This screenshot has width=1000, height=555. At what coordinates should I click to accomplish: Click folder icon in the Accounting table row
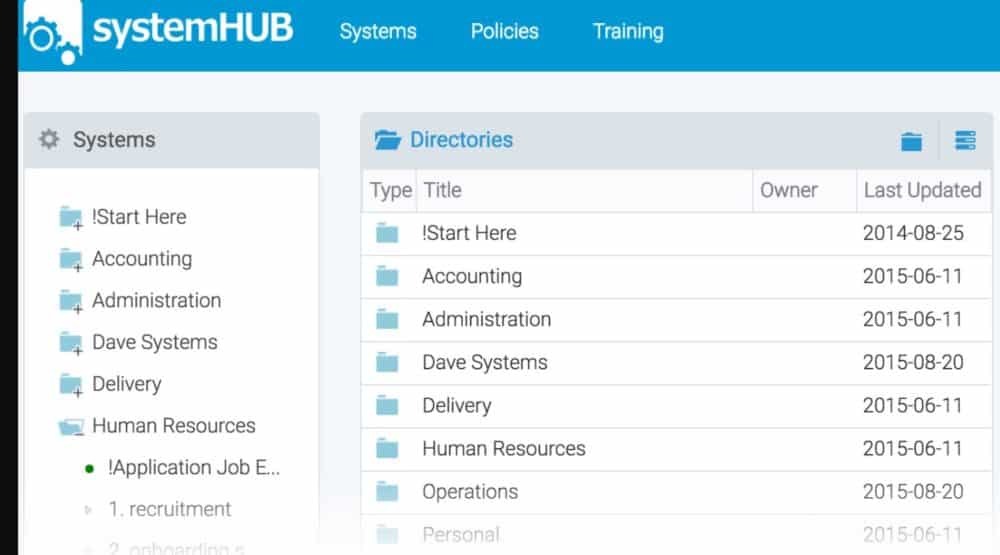click(387, 277)
